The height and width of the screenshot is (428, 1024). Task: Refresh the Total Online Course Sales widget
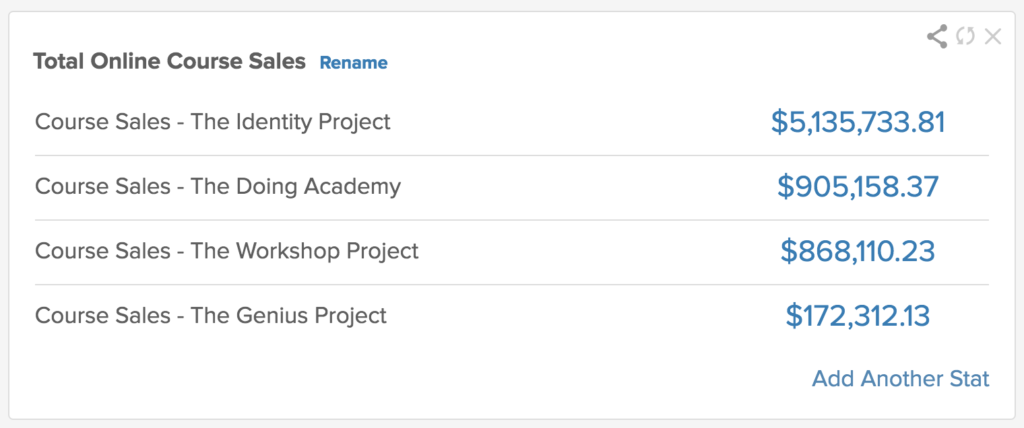(x=965, y=37)
